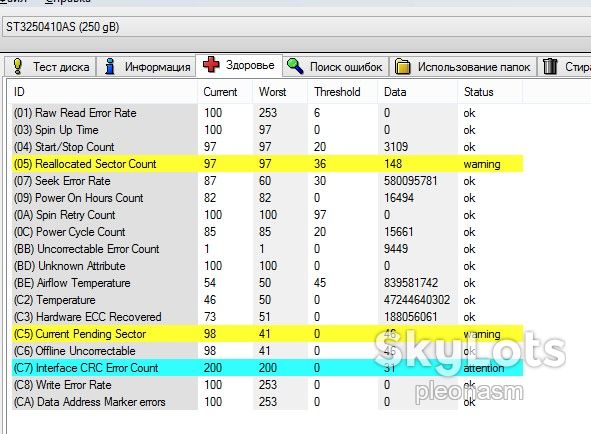Screen dimensions: 591x434
Task: Click data value 148 for Reallocated Sector Count
Action: coord(393,164)
